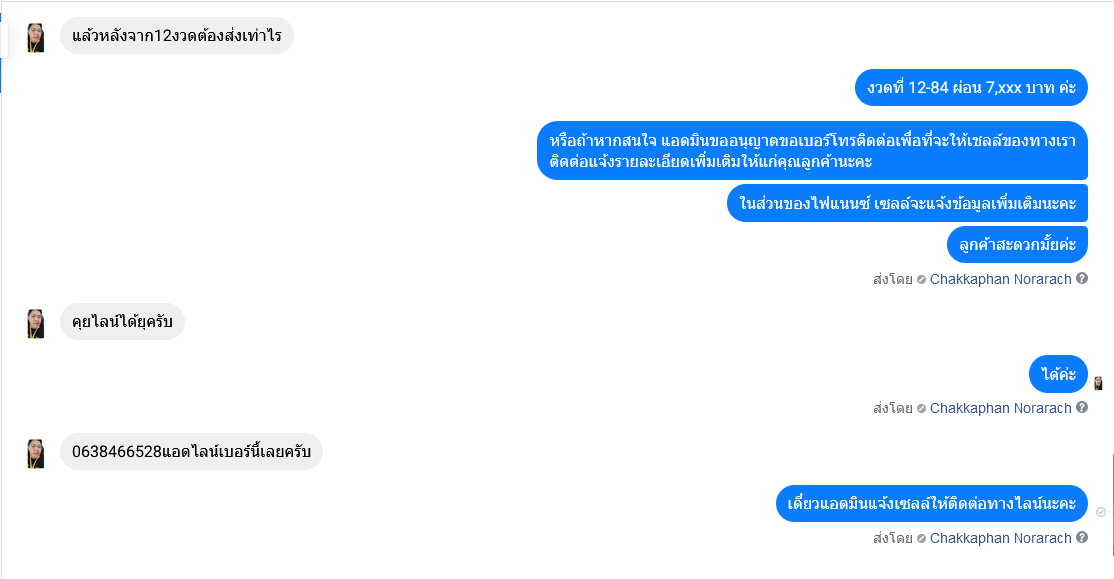Click the small seen avatar next to ได้ค่ะ
Viewport: 1114px width, 579px height.
pyautogui.click(x=1098, y=384)
